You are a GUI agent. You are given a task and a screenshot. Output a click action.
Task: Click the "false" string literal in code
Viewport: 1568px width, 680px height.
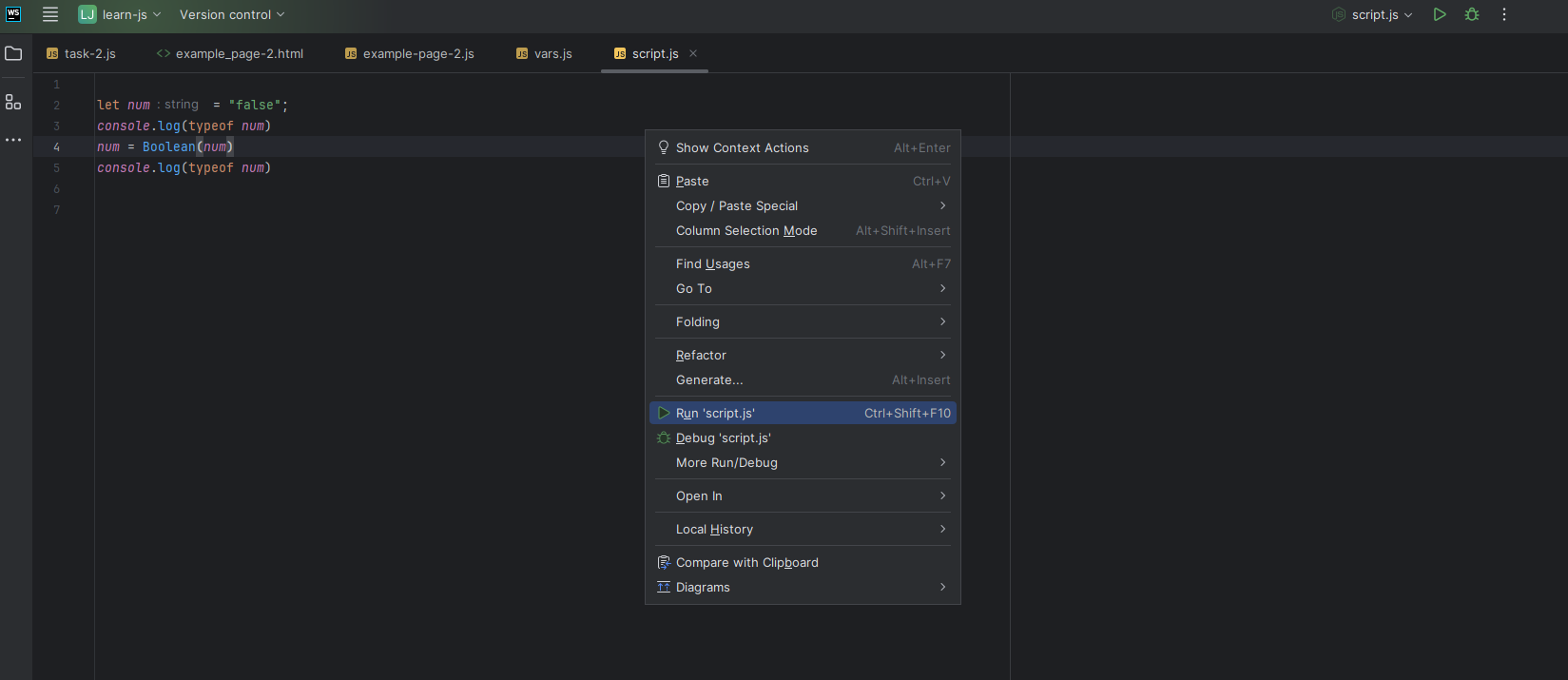click(255, 105)
